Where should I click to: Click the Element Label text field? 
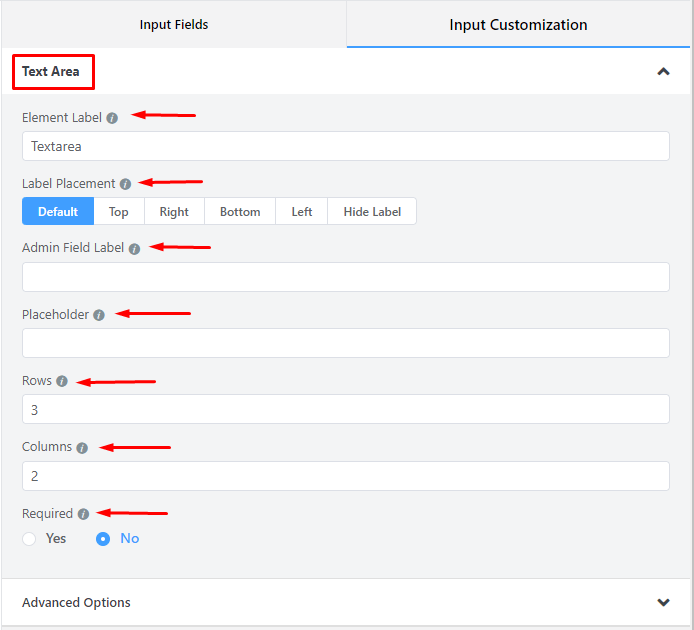[346, 146]
